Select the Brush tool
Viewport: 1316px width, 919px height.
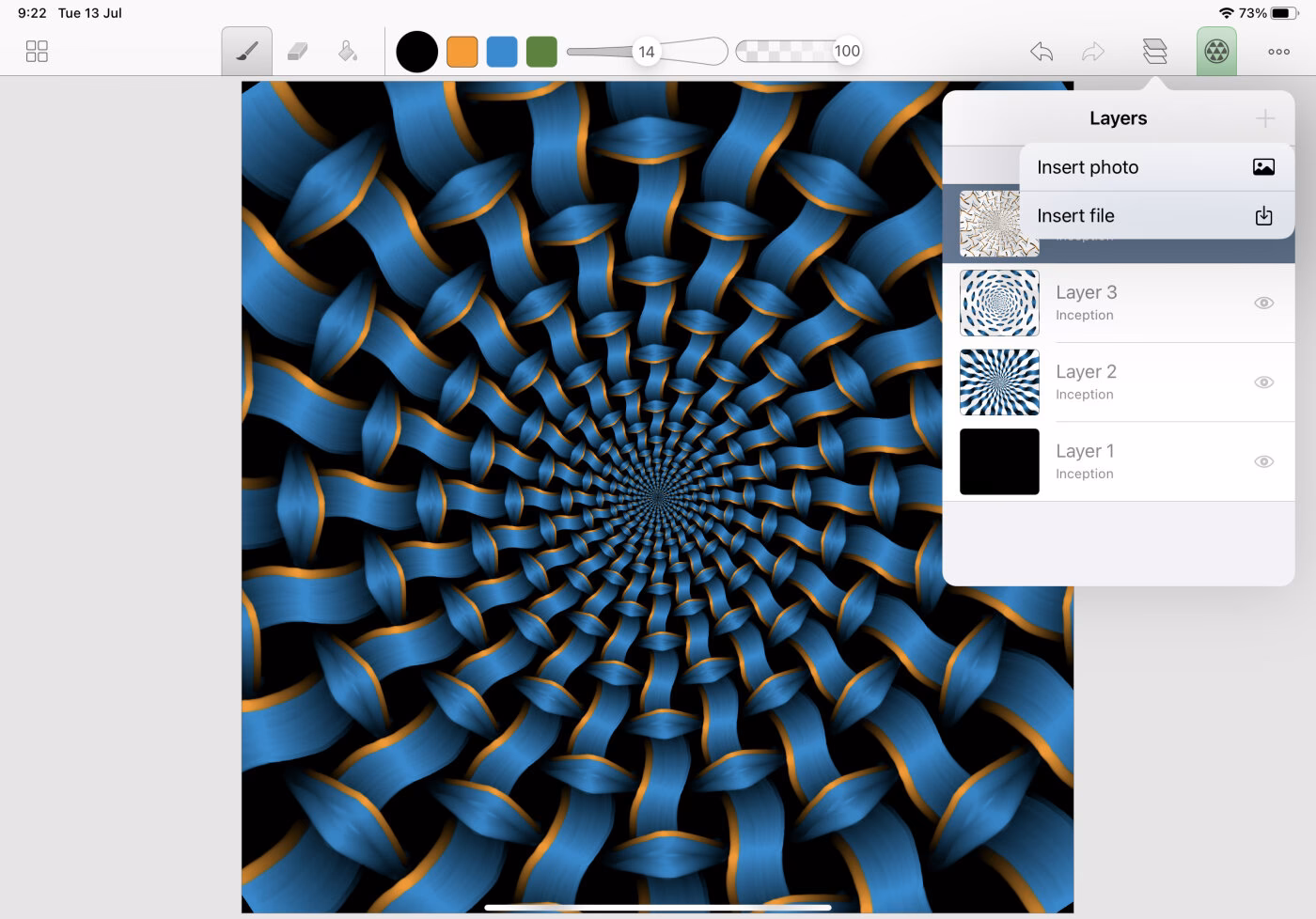click(247, 51)
